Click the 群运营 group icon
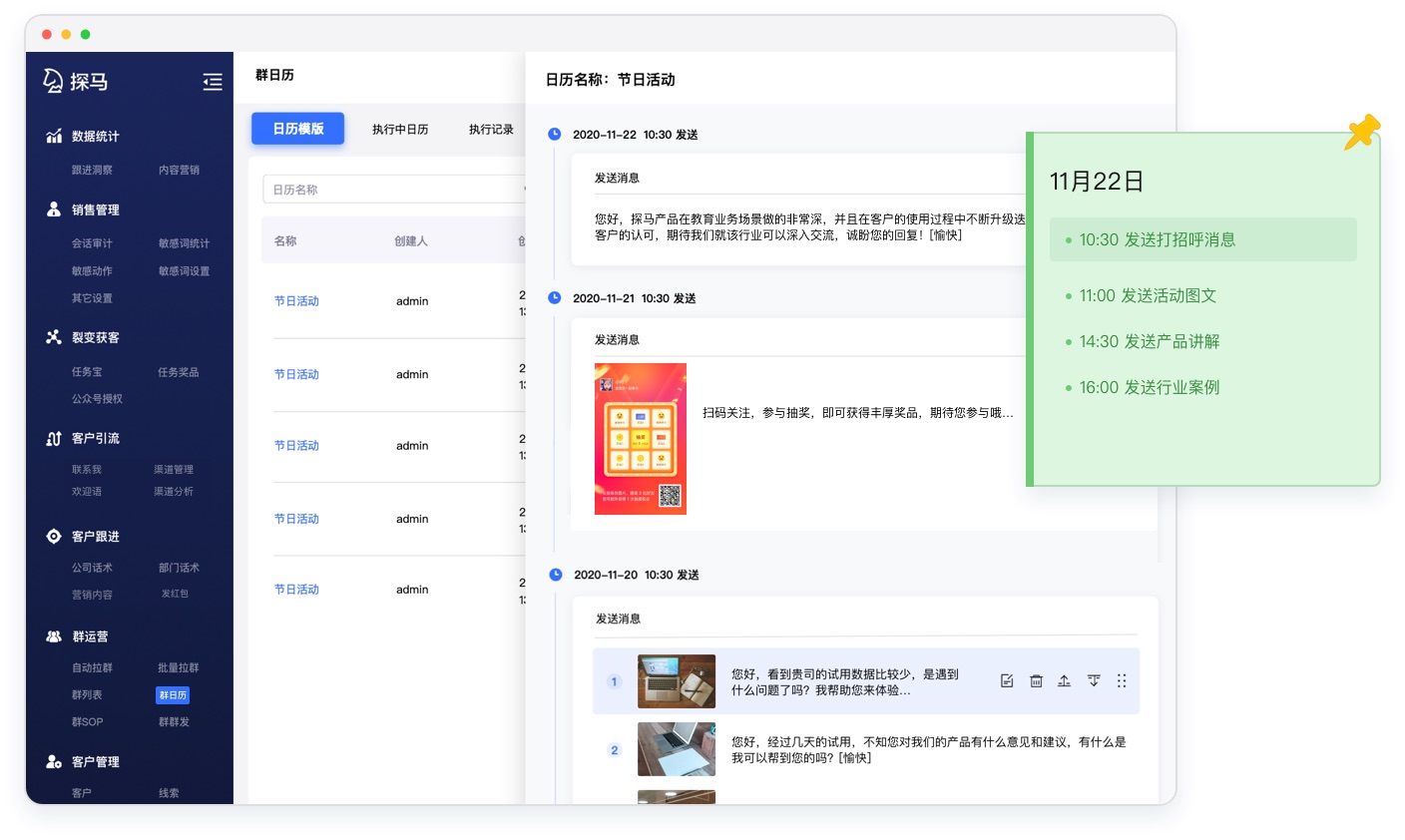The width and height of the screenshot is (1405, 840). [54, 636]
